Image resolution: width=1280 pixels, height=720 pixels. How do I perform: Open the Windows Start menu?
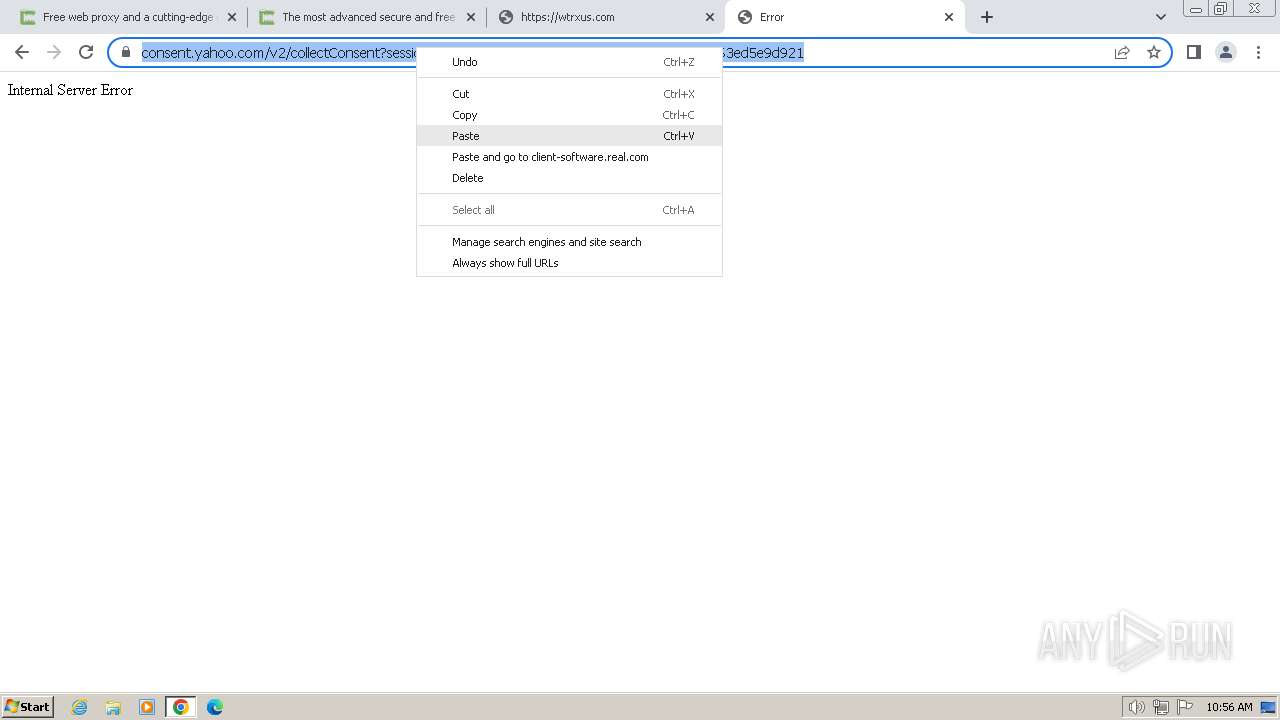click(27, 707)
